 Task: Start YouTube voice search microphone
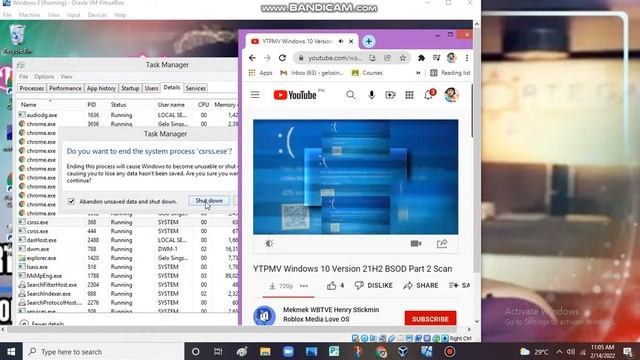coord(371,95)
